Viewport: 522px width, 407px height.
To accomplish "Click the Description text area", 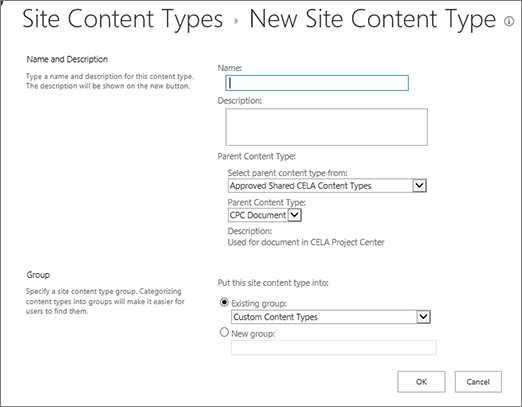I will point(327,127).
